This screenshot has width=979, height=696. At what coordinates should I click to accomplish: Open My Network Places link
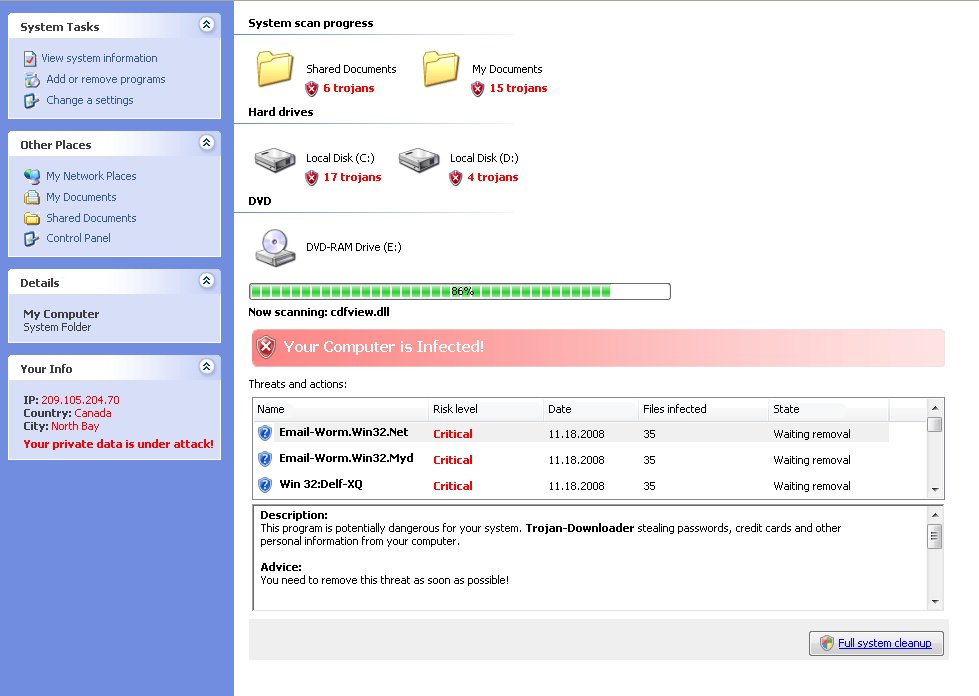pos(91,176)
